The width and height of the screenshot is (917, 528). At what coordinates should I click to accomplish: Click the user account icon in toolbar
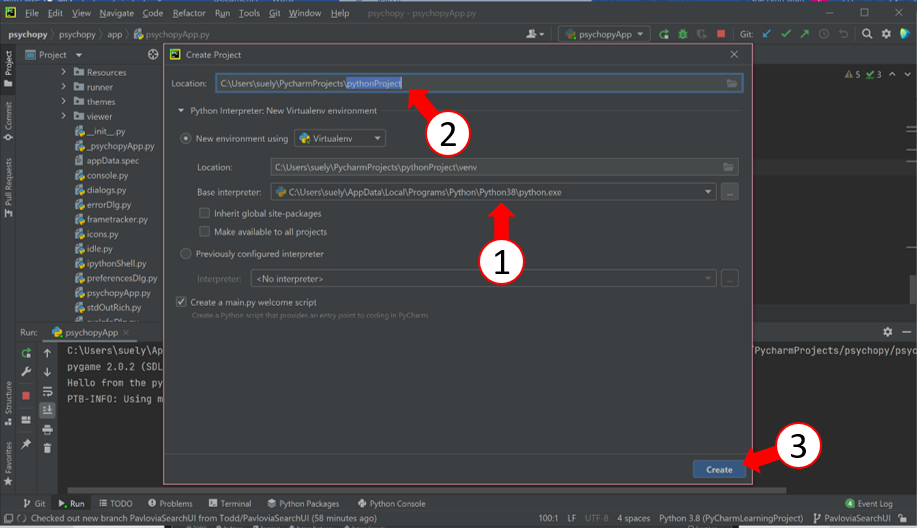[535, 34]
